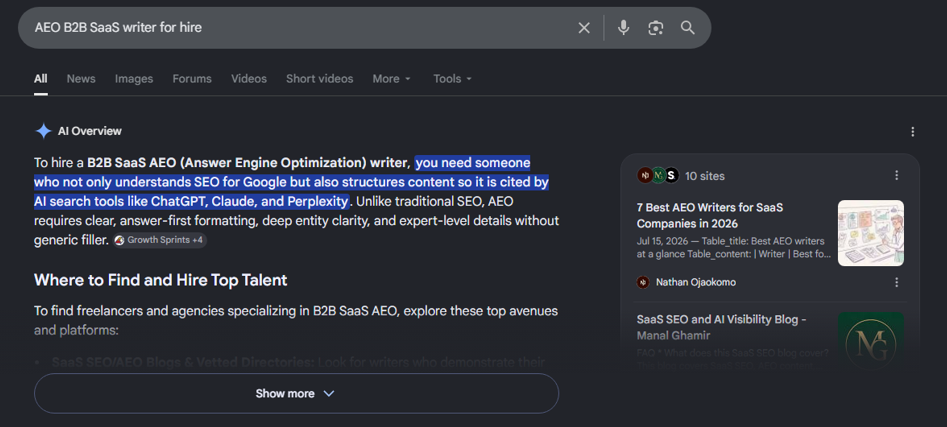Start voice search with microphone icon
This screenshot has height=427, width=947.
tap(624, 28)
